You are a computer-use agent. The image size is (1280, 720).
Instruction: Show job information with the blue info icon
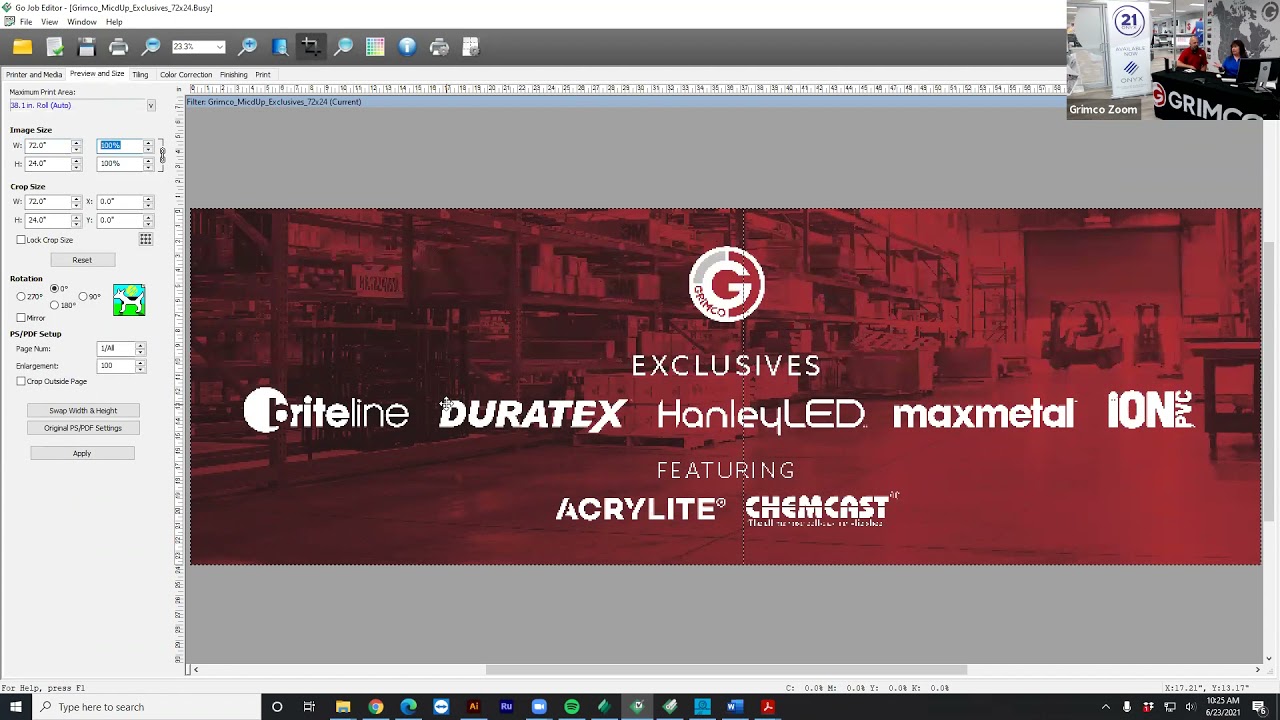[407, 47]
